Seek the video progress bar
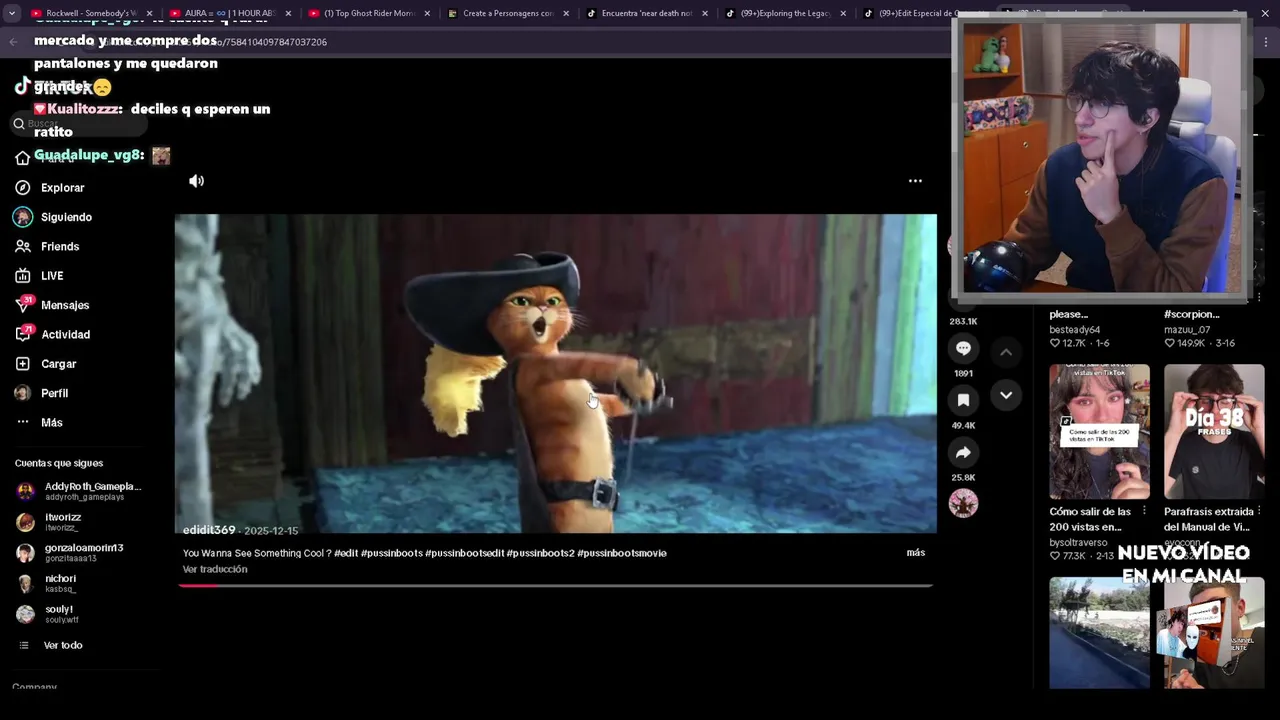Screen dimensions: 1280x720 555,586
